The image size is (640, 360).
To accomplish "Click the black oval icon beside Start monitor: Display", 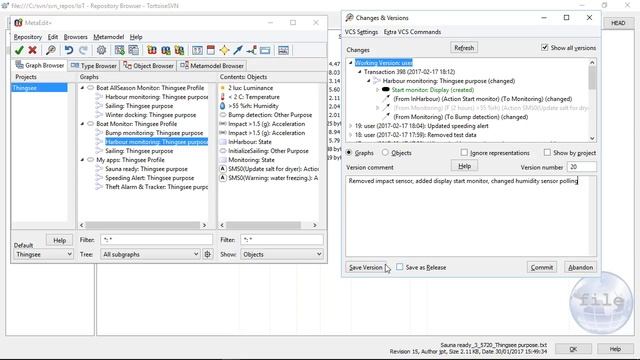I will tap(386, 89).
